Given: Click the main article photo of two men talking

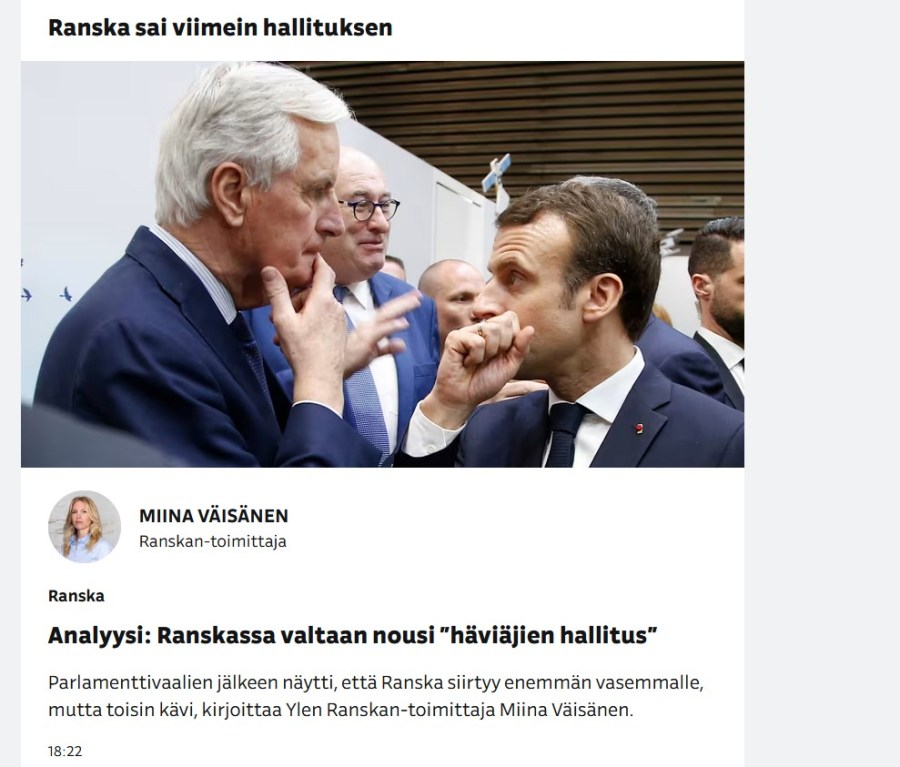Looking at the screenshot, I should [x=382, y=264].
